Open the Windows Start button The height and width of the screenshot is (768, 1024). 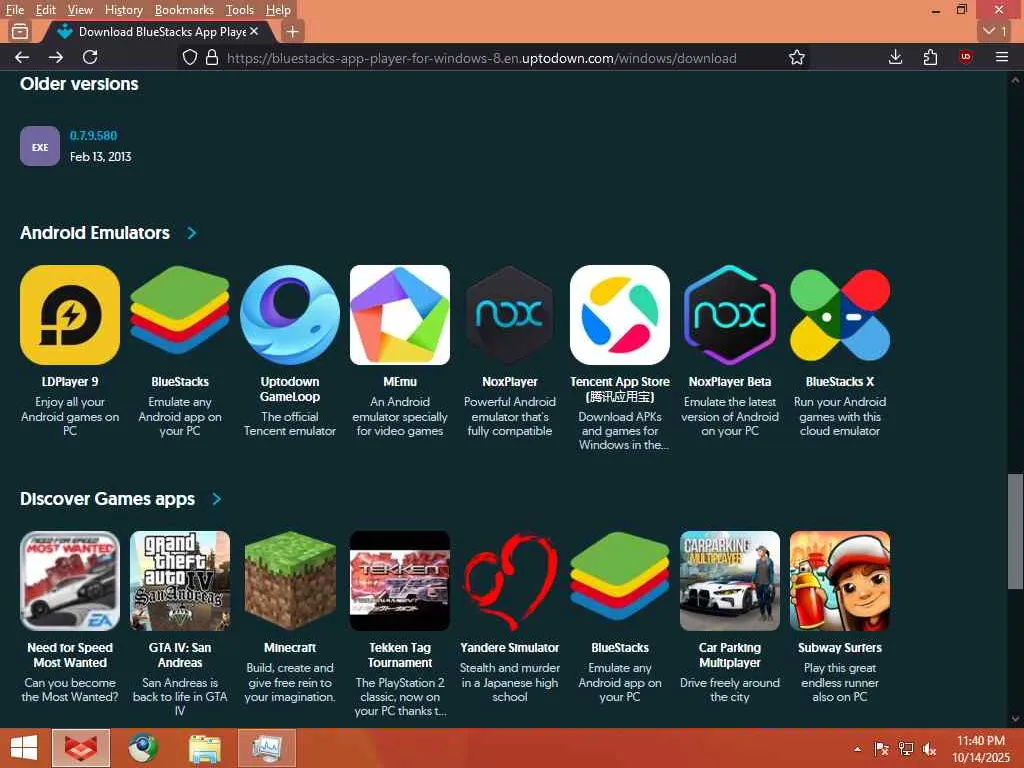click(24, 748)
